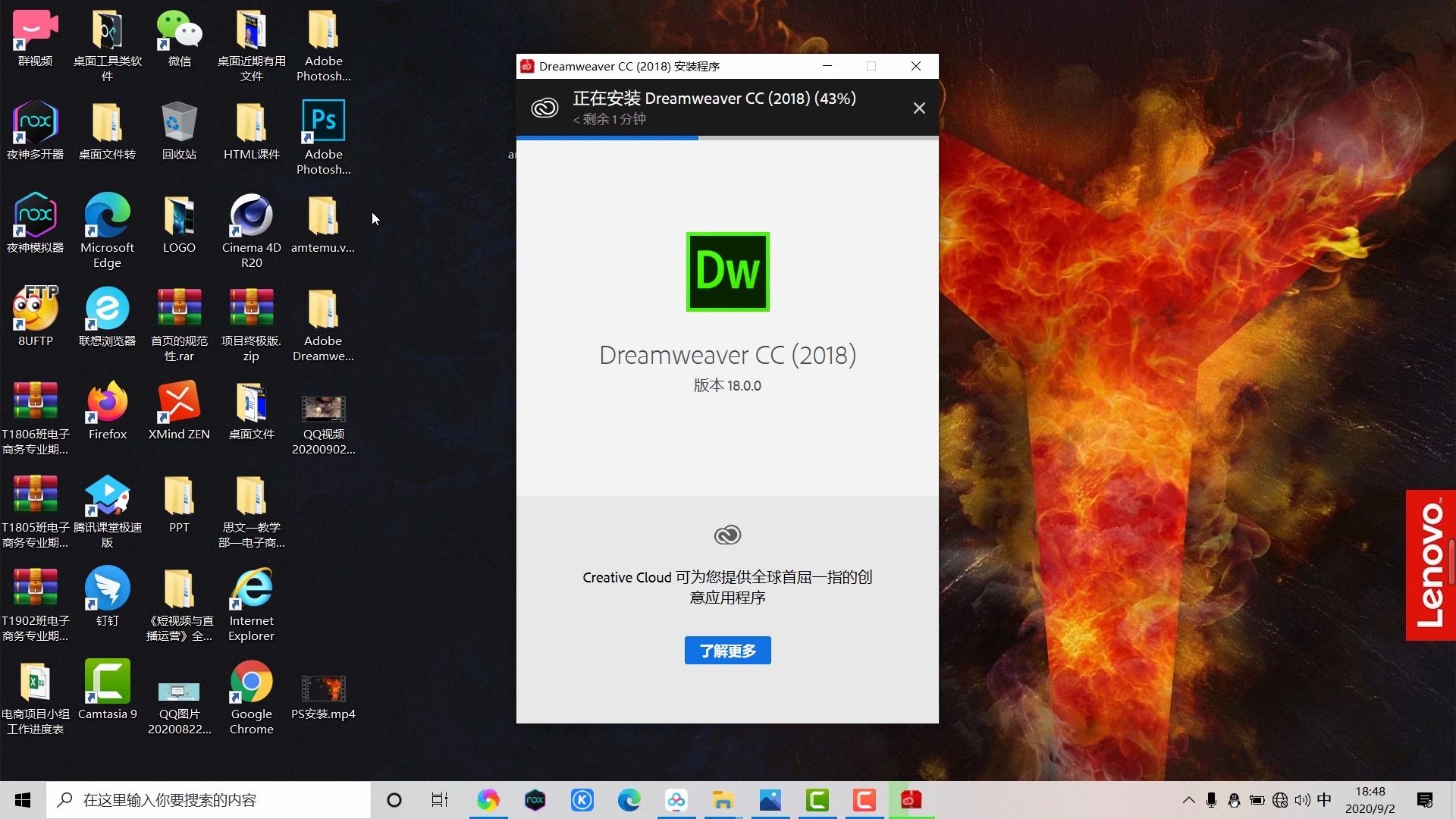Show hidden tray icons chevron
The image size is (1456, 819).
(x=1188, y=800)
